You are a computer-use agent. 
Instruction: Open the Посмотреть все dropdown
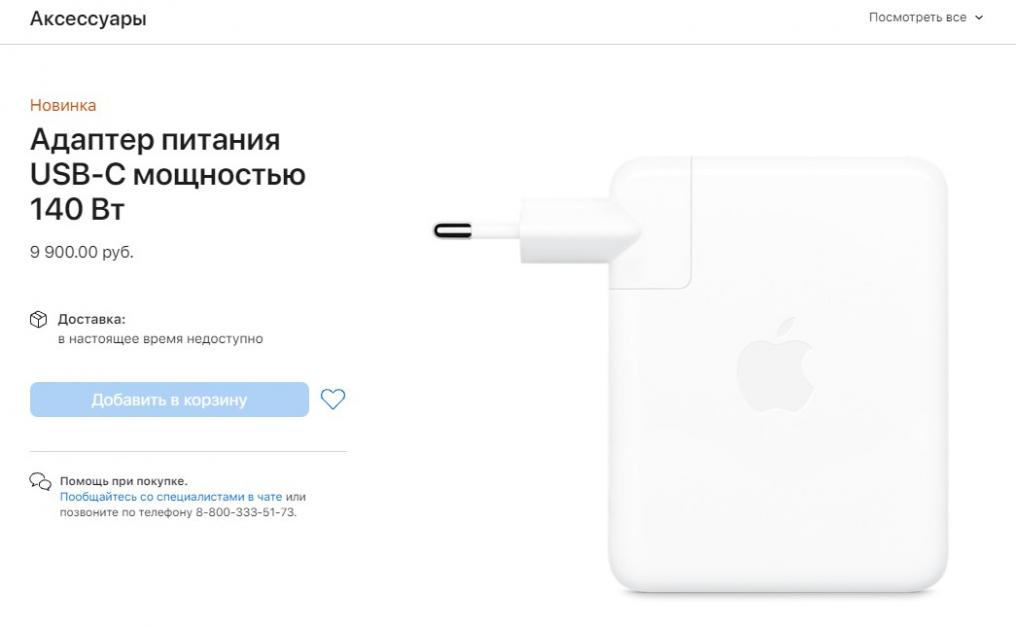(925, 17)
